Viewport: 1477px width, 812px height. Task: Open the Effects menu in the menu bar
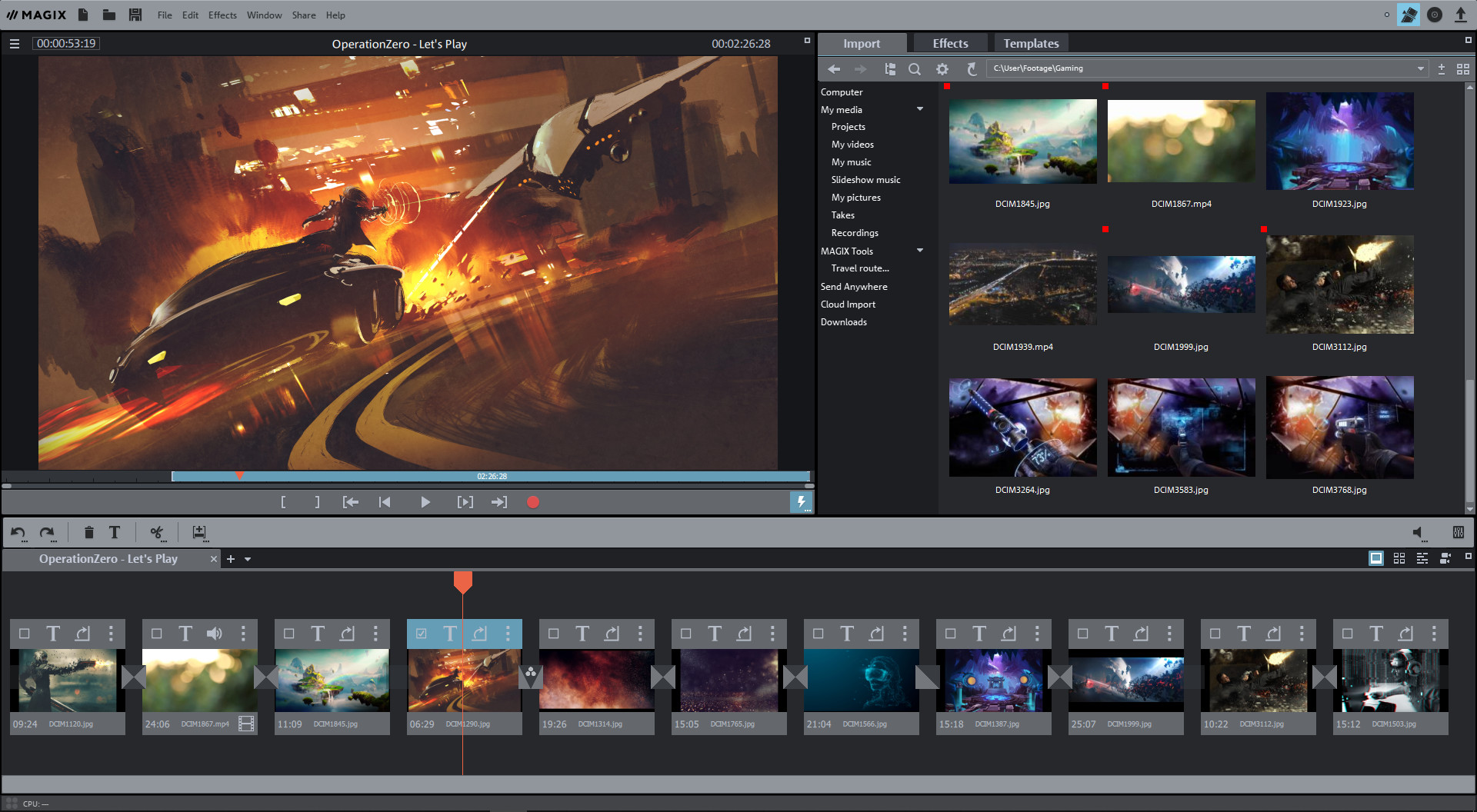coord(222,15)
